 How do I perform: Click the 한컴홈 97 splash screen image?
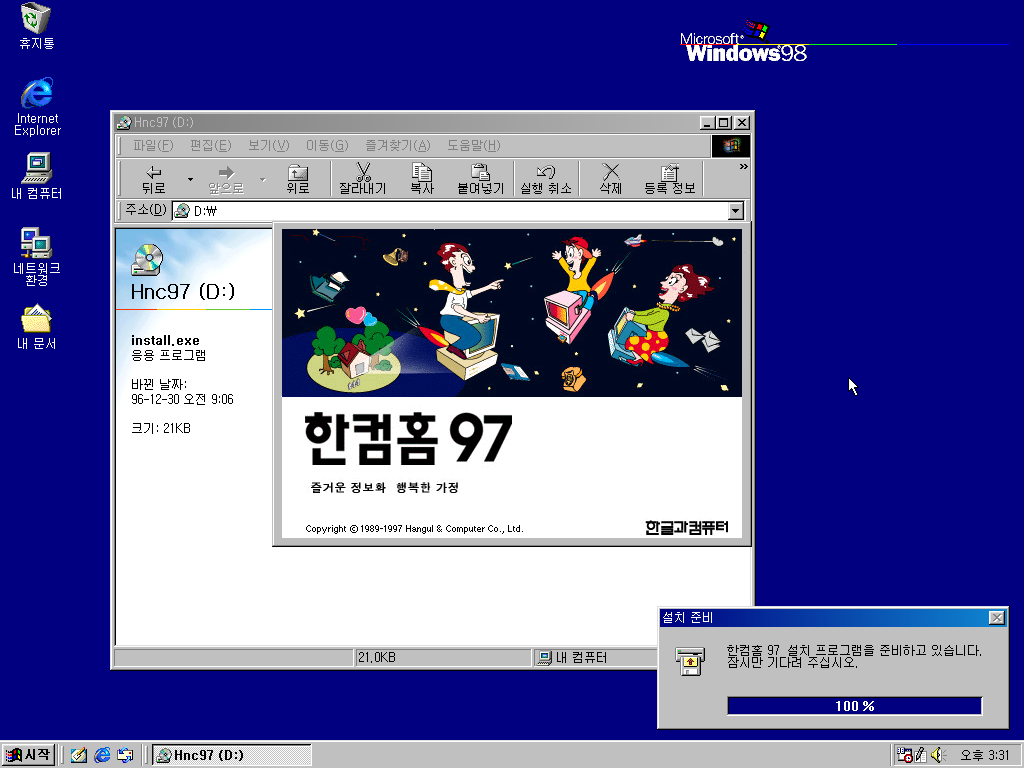(511, 383)
